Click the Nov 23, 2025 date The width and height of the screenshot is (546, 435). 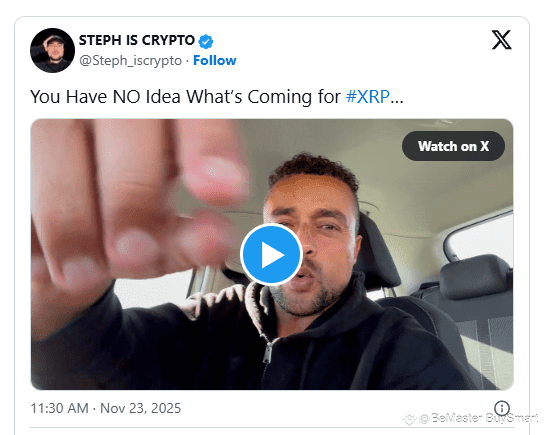click(x=141, y=408)
